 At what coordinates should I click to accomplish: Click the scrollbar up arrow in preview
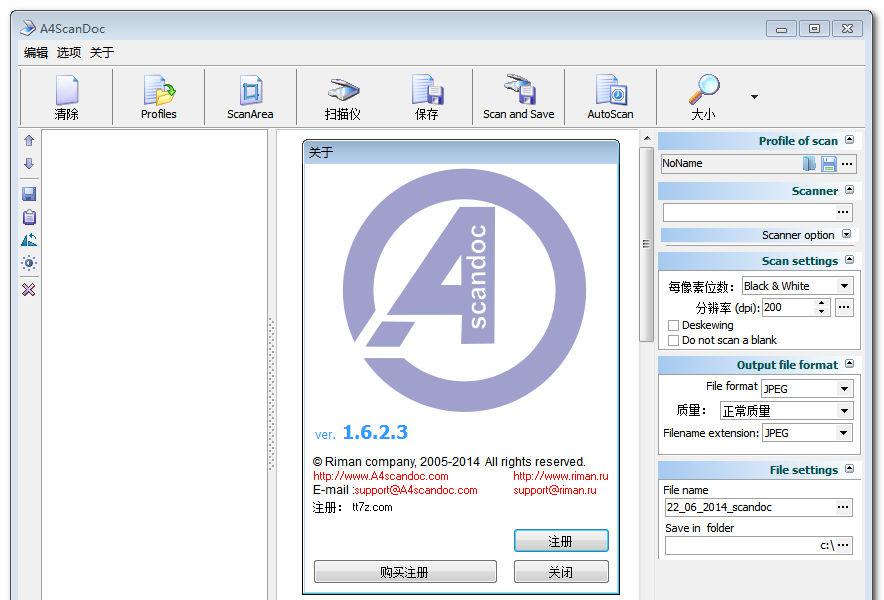[647, 138]
